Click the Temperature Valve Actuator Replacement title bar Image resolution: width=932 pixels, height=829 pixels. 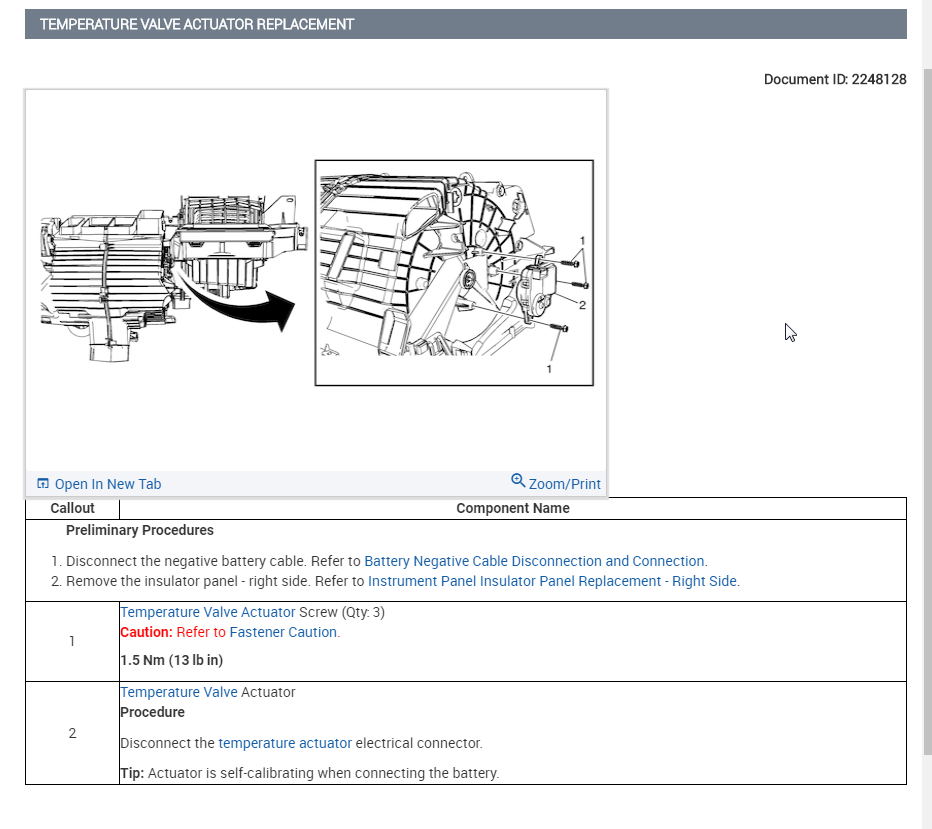pos(465,24)
